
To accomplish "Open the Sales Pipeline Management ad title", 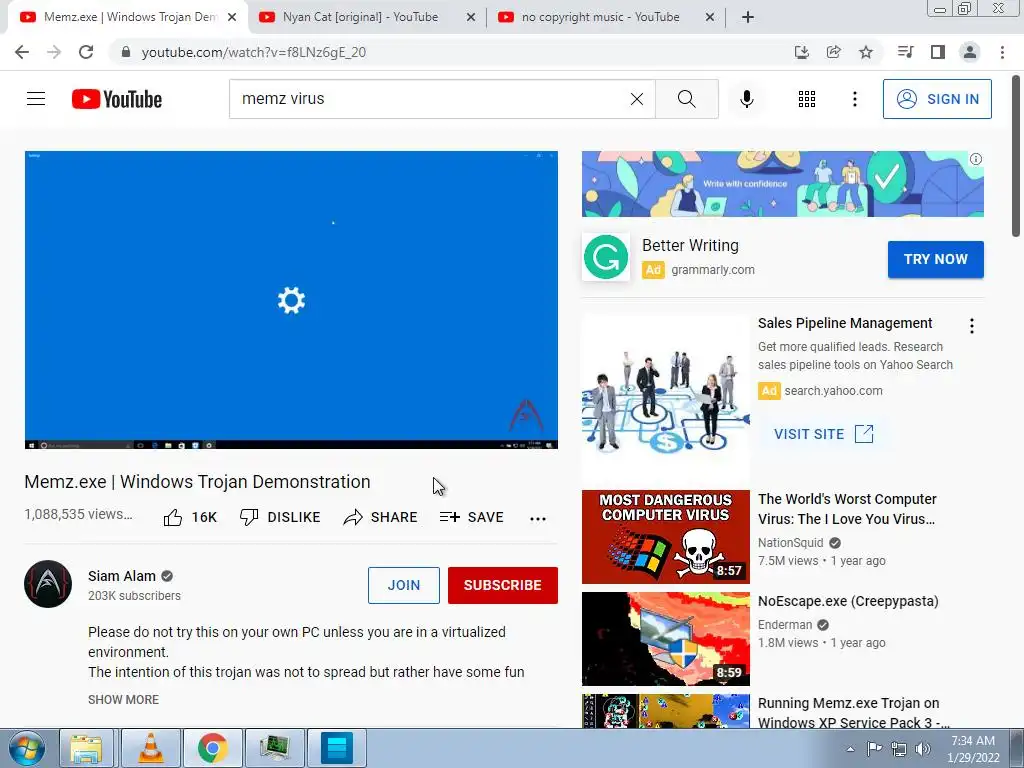I will 845,323.
